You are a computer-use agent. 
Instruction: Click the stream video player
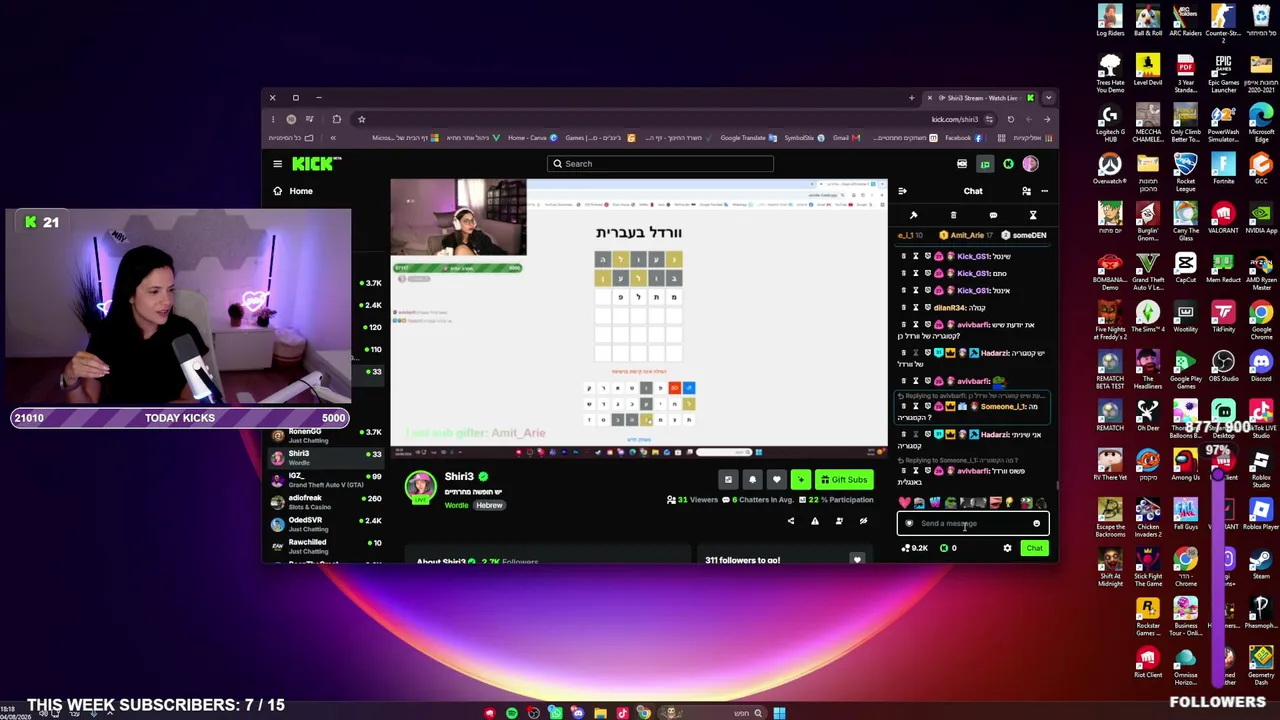pyautogui.click(x=638, y=318)
